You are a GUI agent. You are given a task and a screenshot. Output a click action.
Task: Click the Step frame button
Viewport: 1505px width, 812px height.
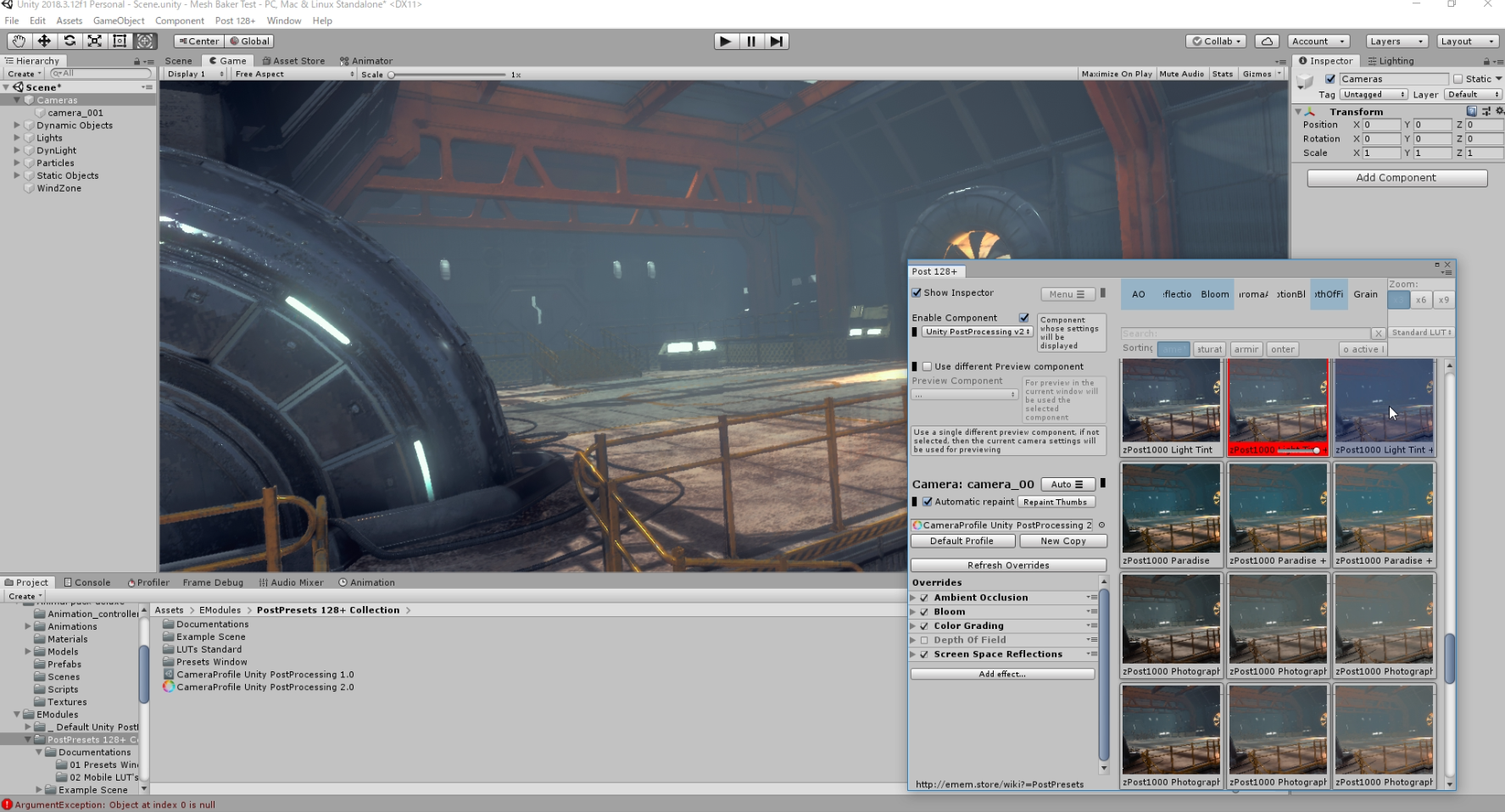click(x=777, y=41)
